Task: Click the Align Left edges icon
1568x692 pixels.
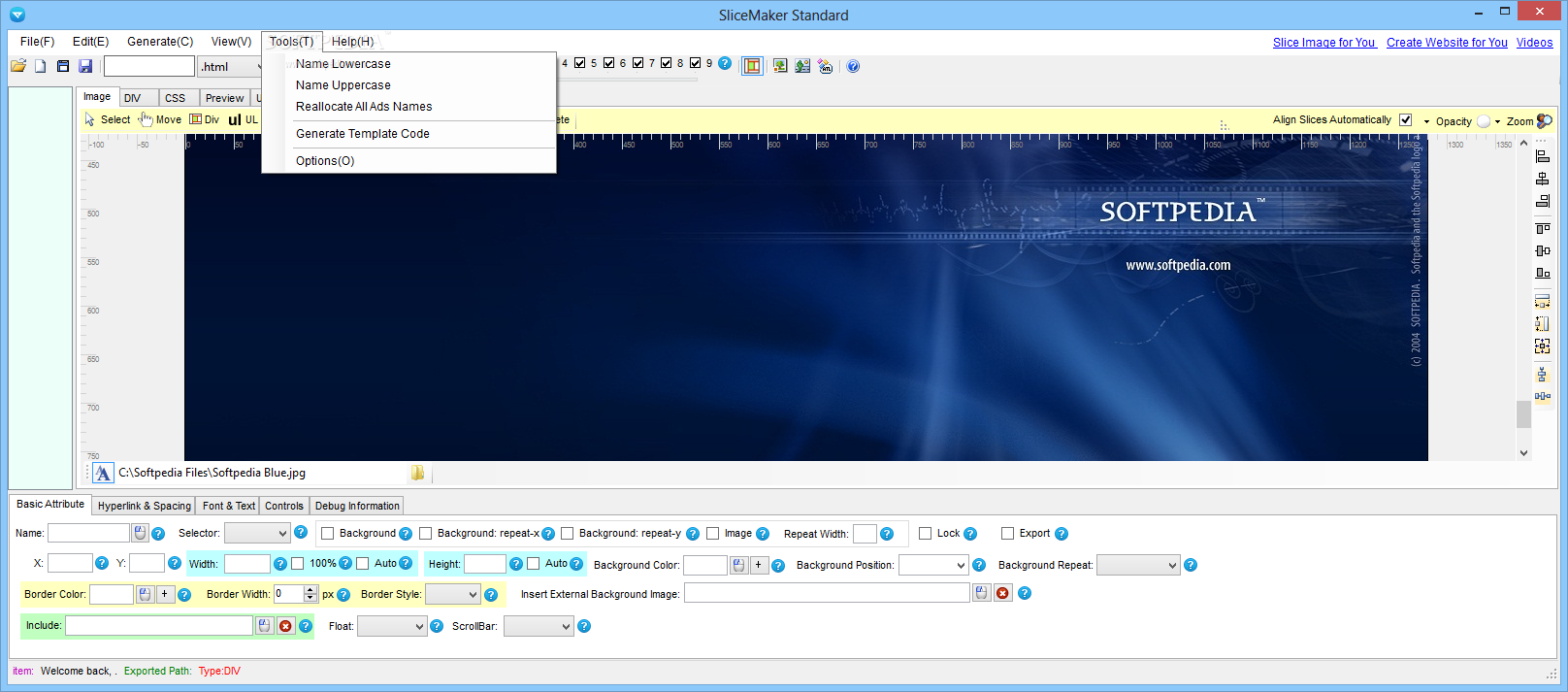Action: click(1543, 155)
